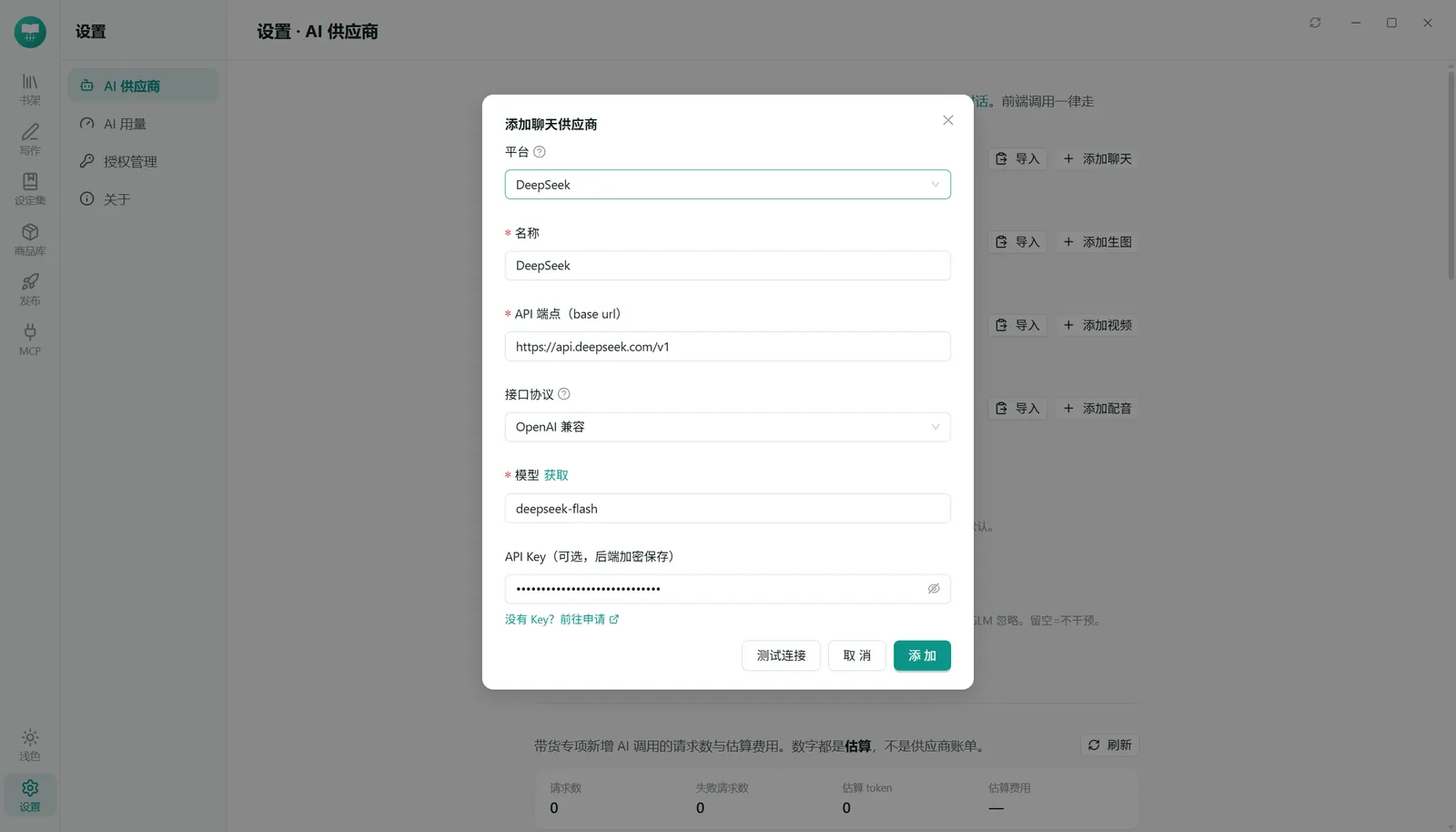Open the 写作 writing sidebar icon

tap(30, 139)
